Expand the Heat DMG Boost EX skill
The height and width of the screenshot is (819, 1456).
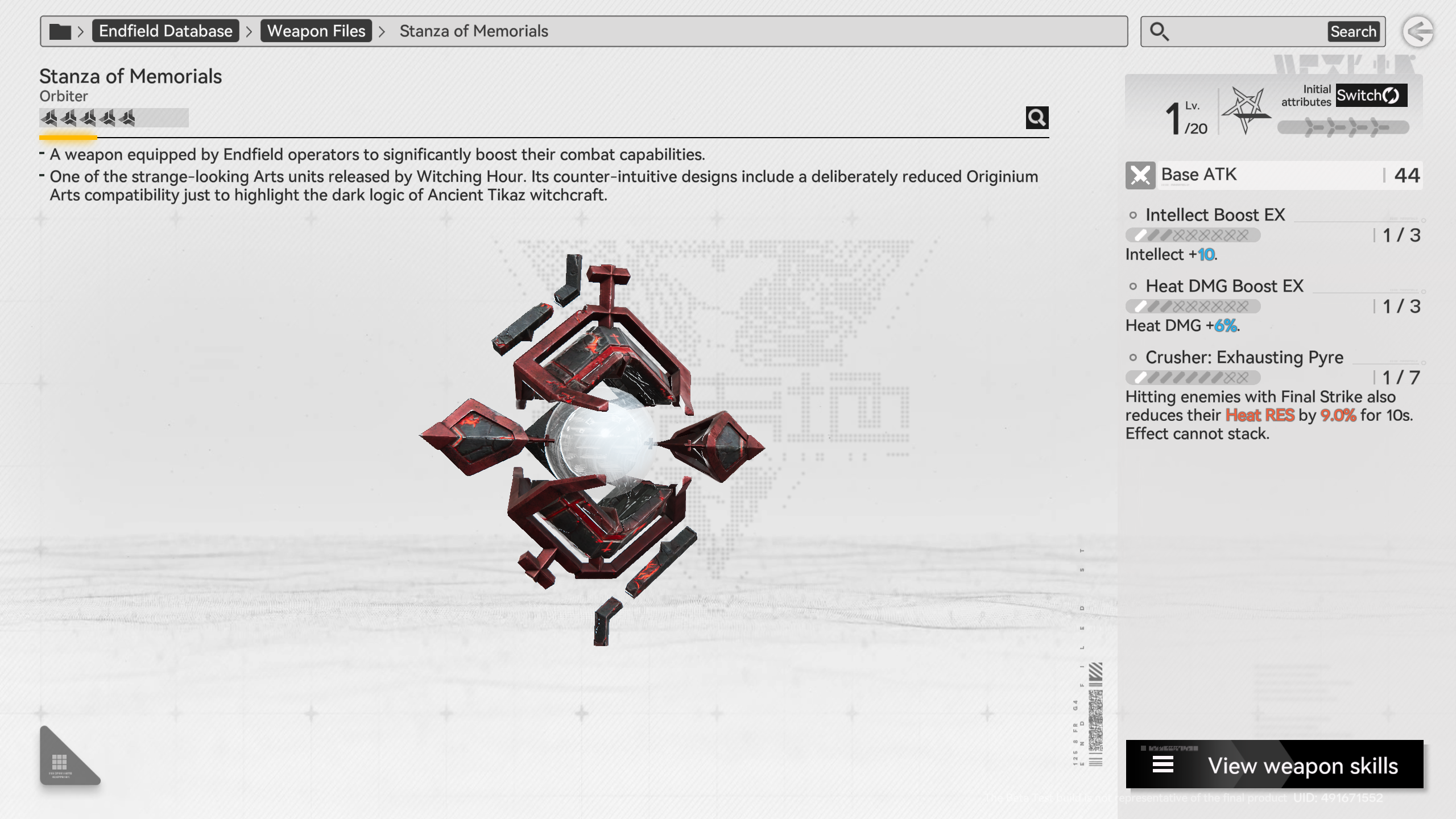pyautogui.click(x=1224, y=286)
